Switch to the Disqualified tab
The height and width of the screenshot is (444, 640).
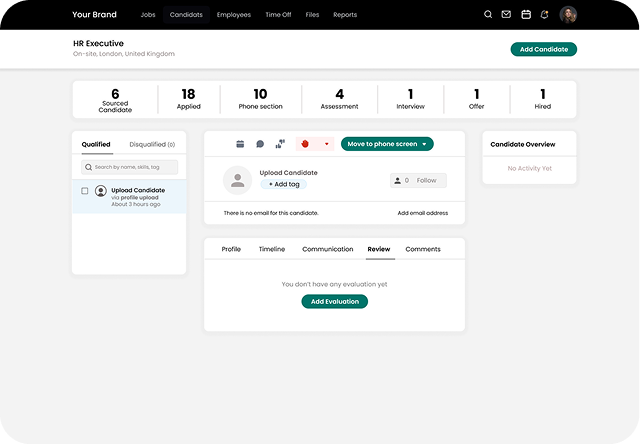[x=152, y=144]
